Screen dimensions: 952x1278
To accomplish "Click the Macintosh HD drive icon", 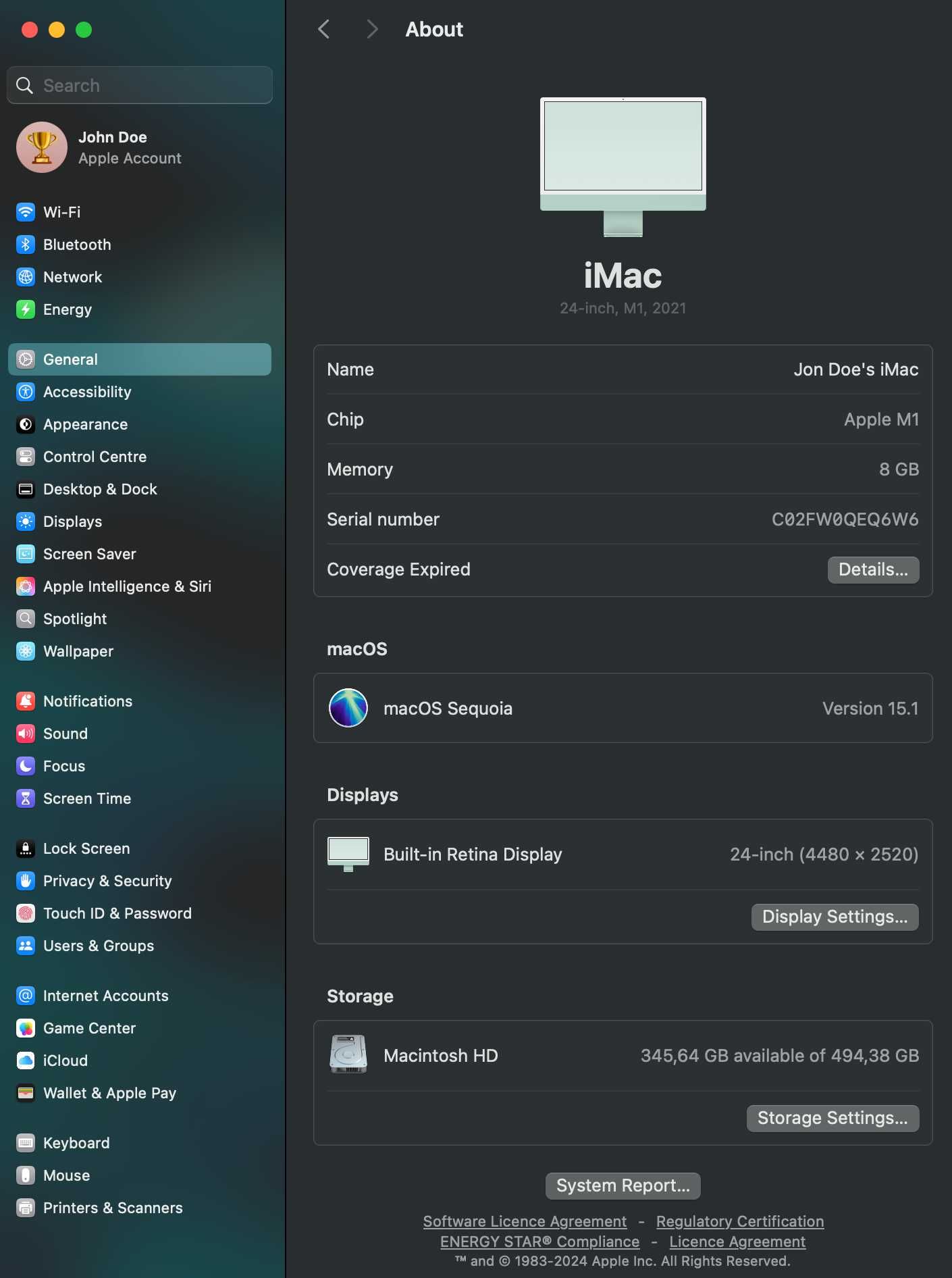I will pos(348,1054).
